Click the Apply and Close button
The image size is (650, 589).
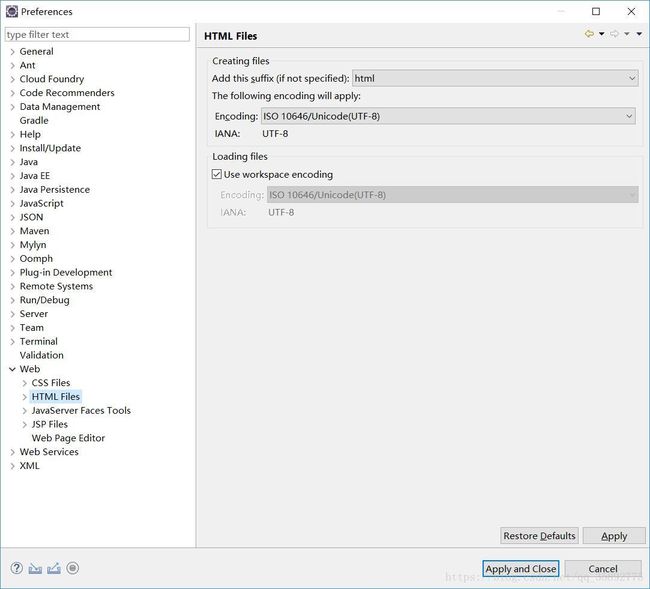pos(521,568)
